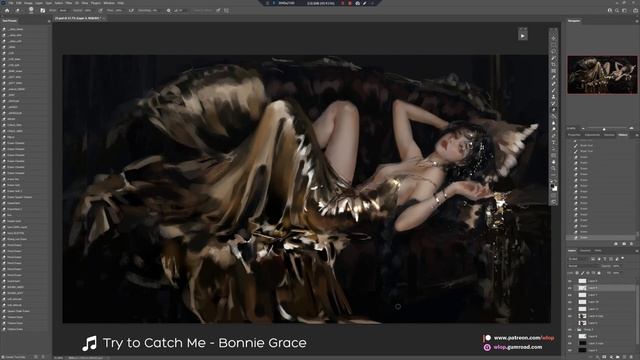This screenshot has width=640, height=360.
Task: Toggle visibility of topmost layer in Layers panel
Action: pos(569,281)
